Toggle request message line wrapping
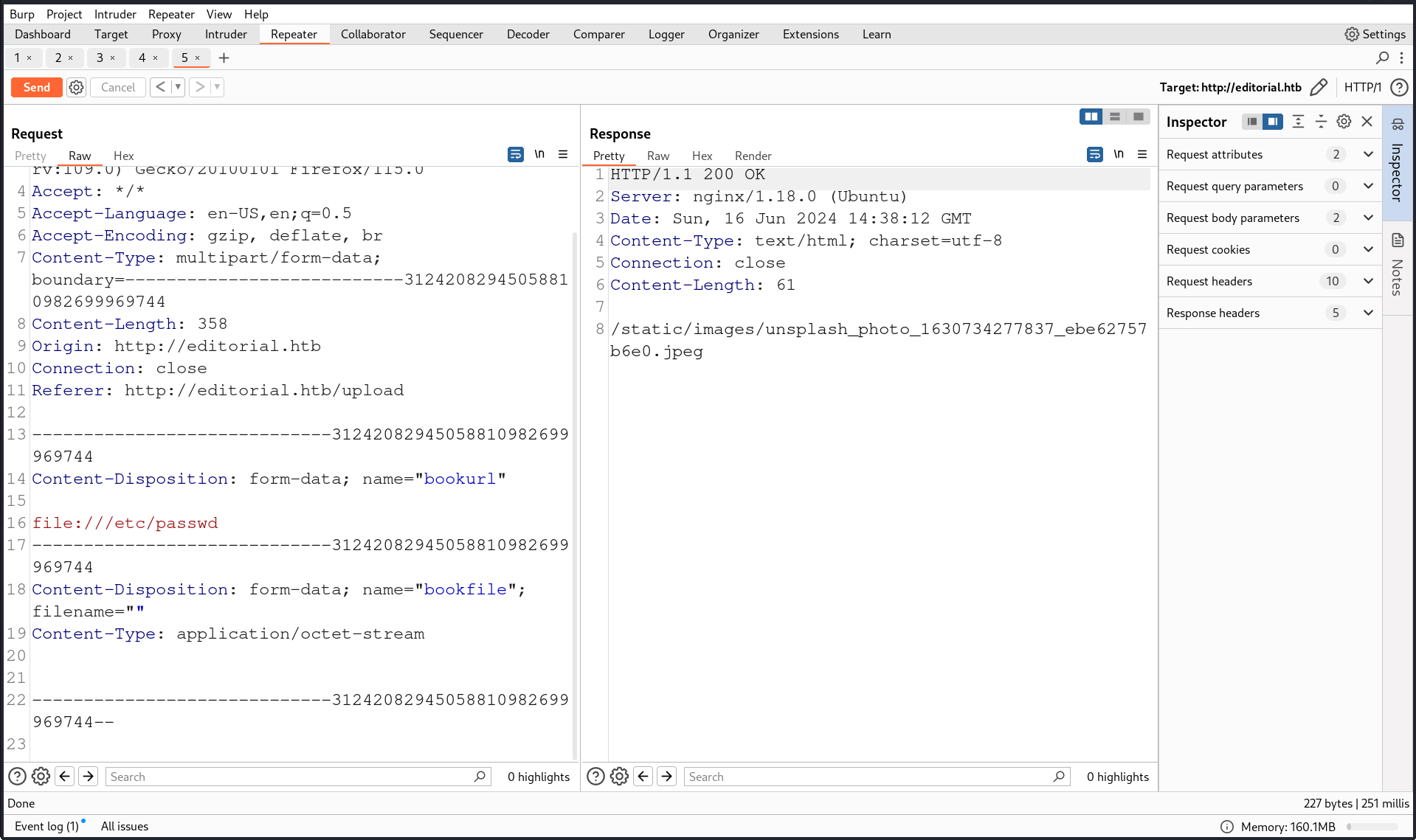This screenshot has height=840, width=1416. pos(516,154)
